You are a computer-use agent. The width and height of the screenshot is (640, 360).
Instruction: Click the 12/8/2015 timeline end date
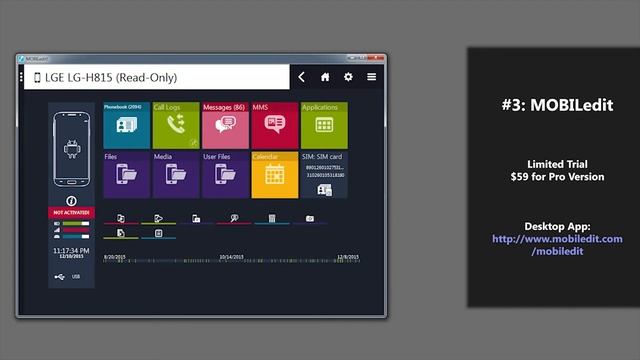[348, 257]
